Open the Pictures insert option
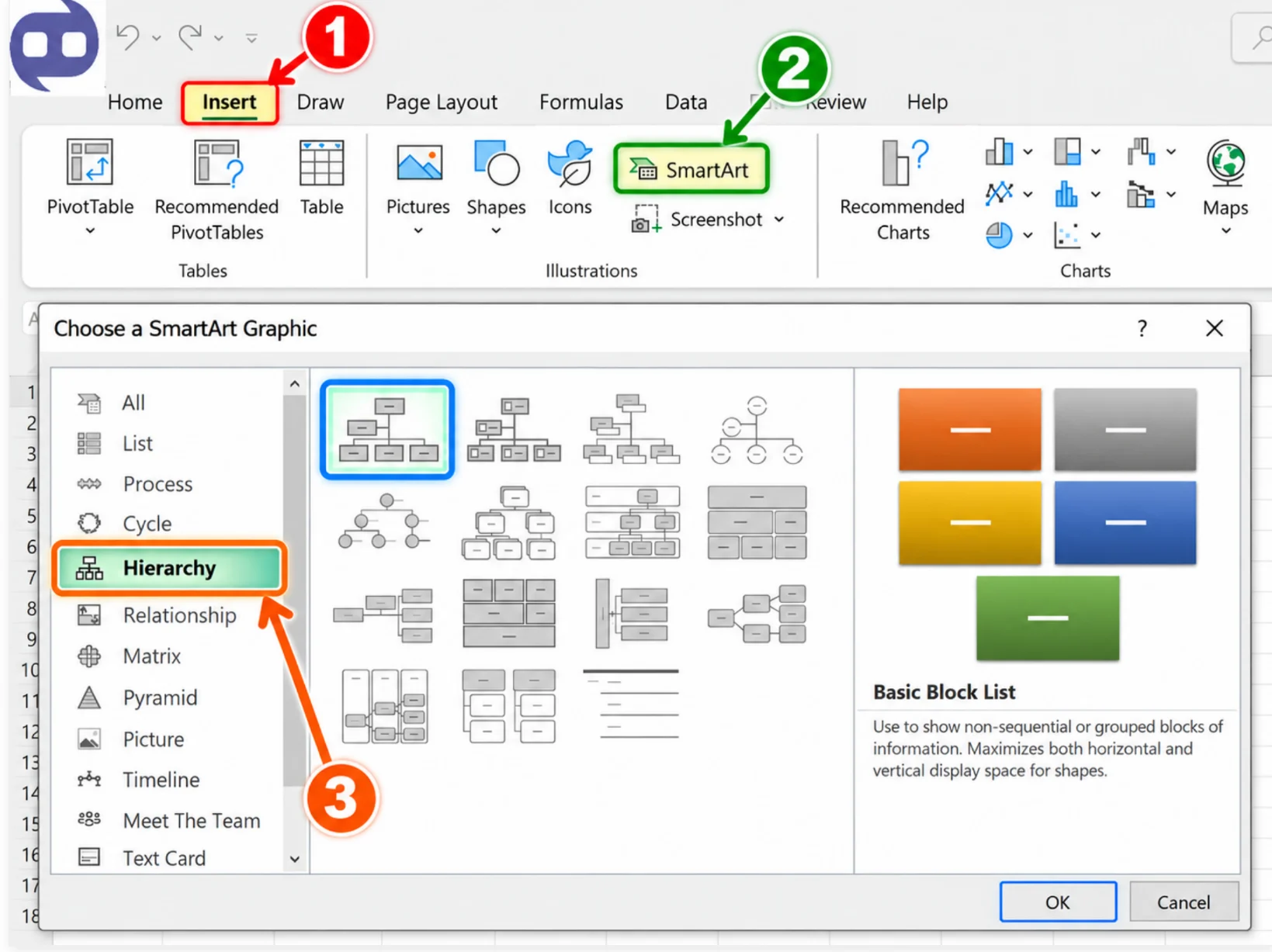The width and height of the screenshot is (1272, 952). 418,187
